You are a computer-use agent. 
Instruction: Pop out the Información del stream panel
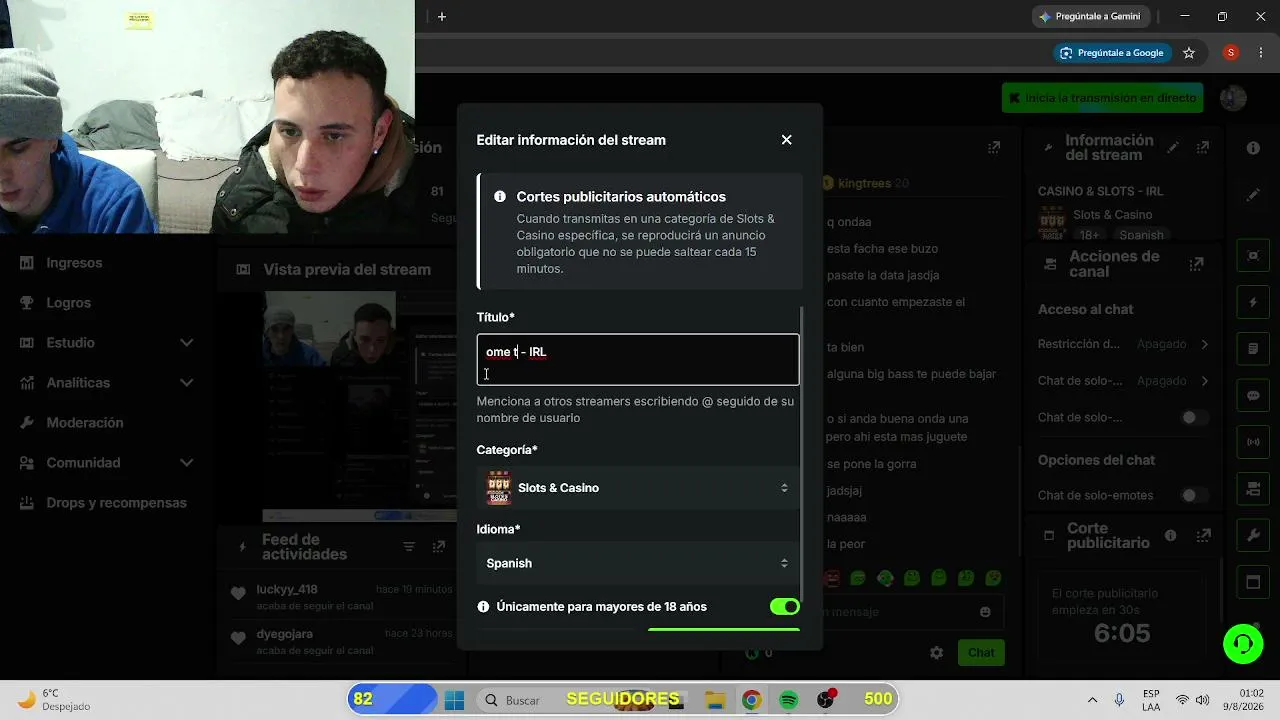(1203, 147)
